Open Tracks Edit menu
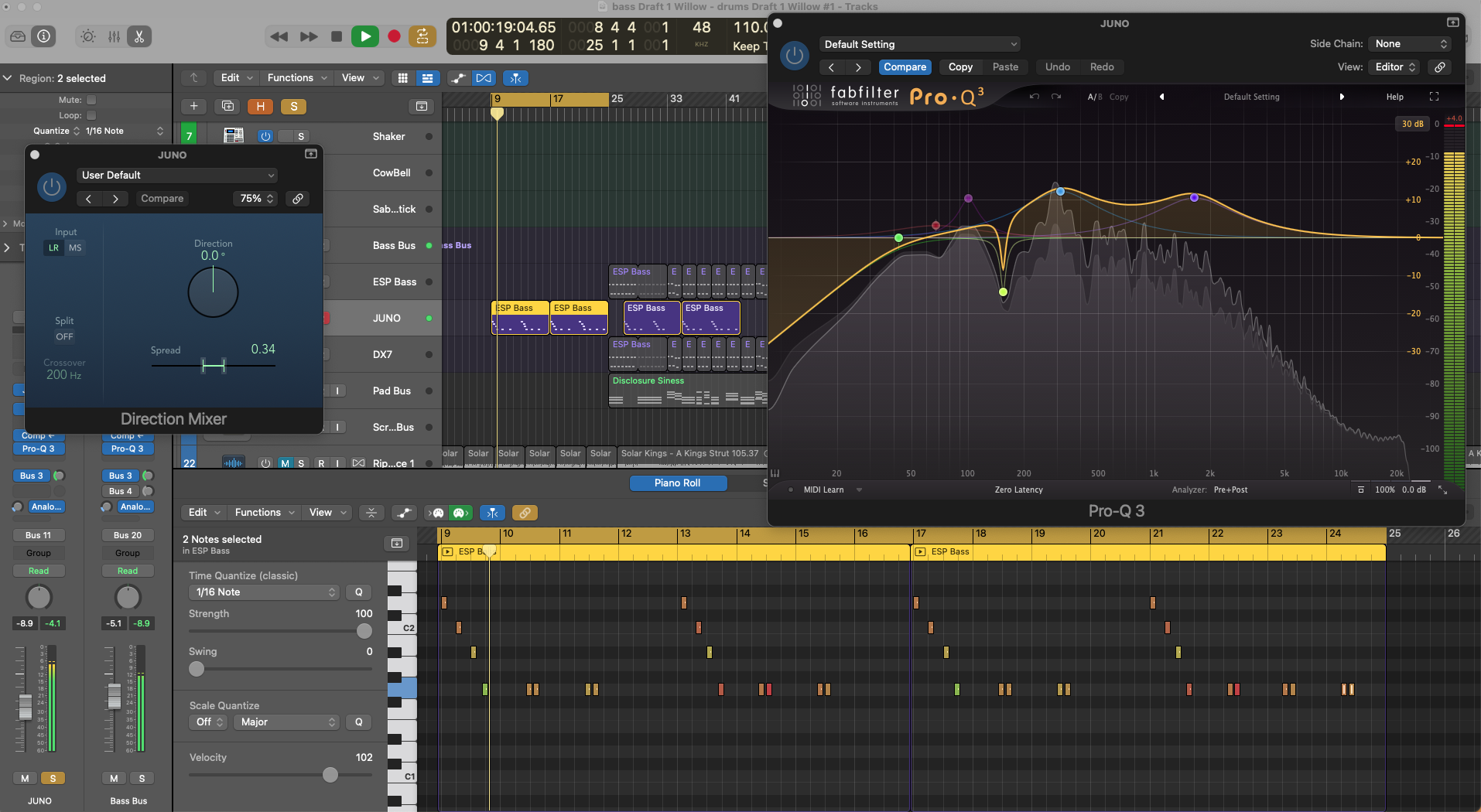This screenshot has width=1481, height=812. click(x=237, y=78)
